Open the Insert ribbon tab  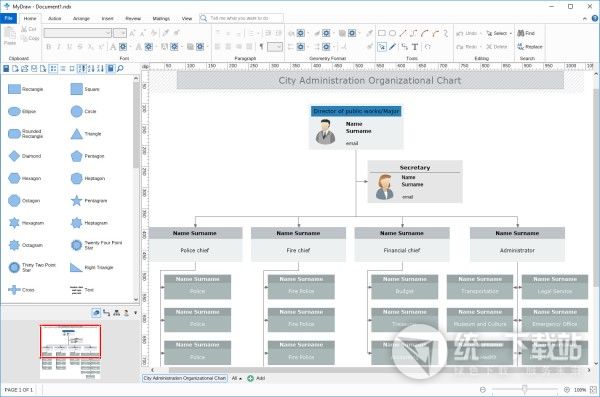tap(108, 18)
